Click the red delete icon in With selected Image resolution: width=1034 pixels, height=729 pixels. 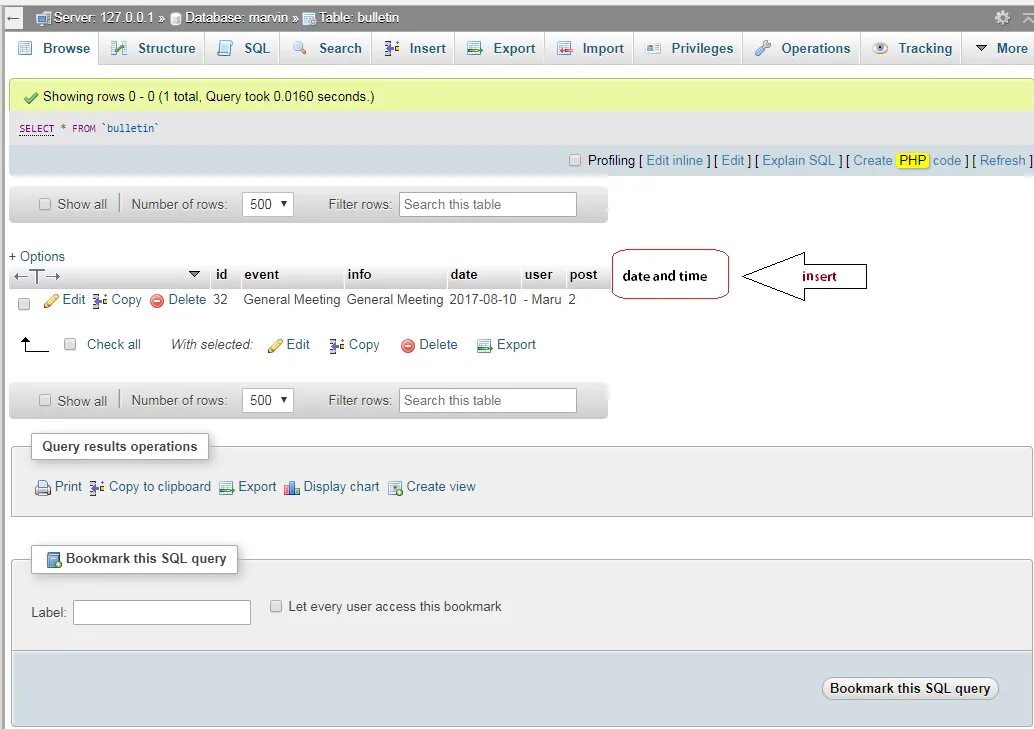point(408,346)
